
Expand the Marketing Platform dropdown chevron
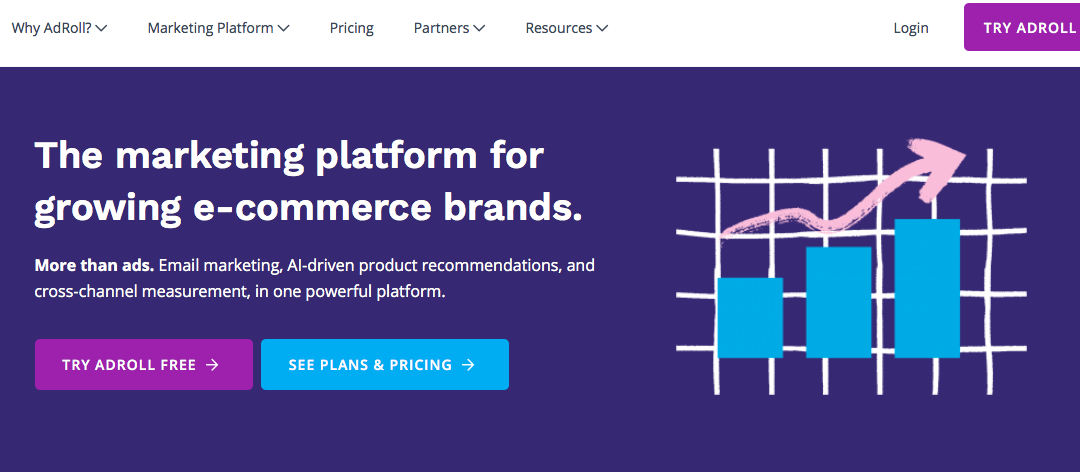coord(284,29)
